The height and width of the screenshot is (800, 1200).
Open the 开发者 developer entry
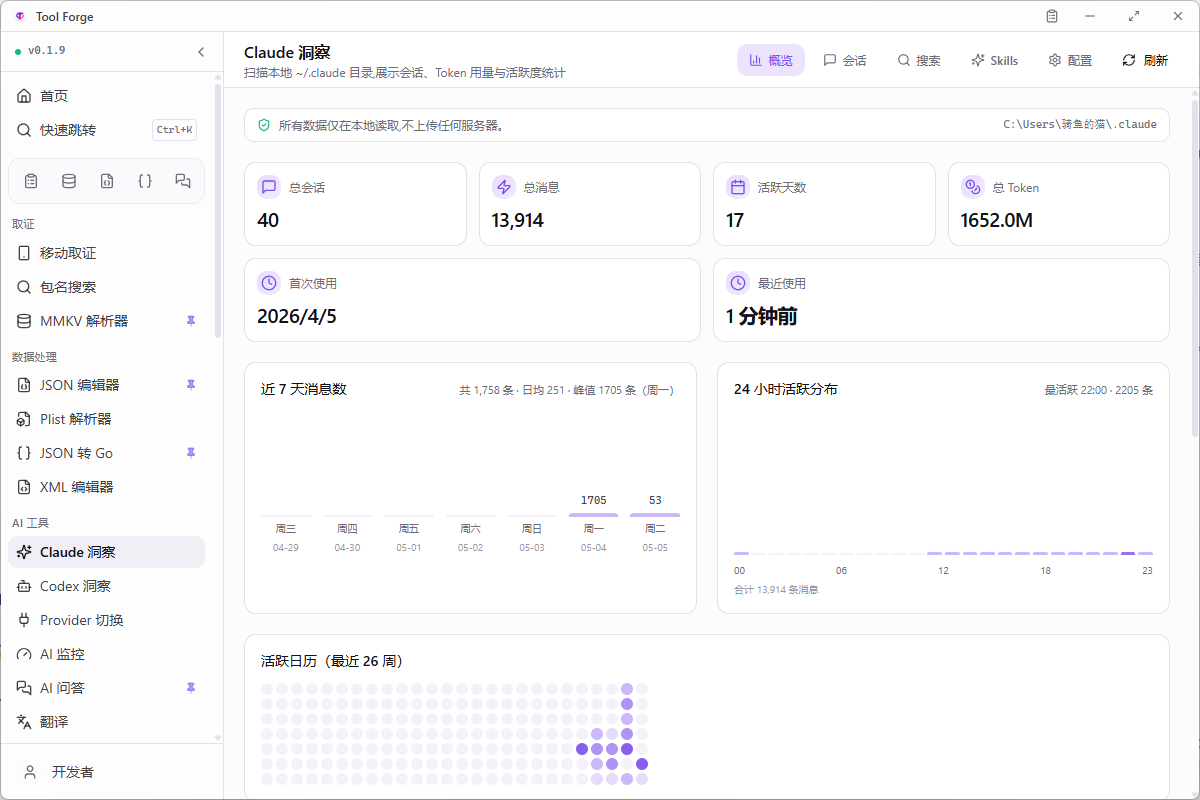pyautogui.click(x=111, y=772)
